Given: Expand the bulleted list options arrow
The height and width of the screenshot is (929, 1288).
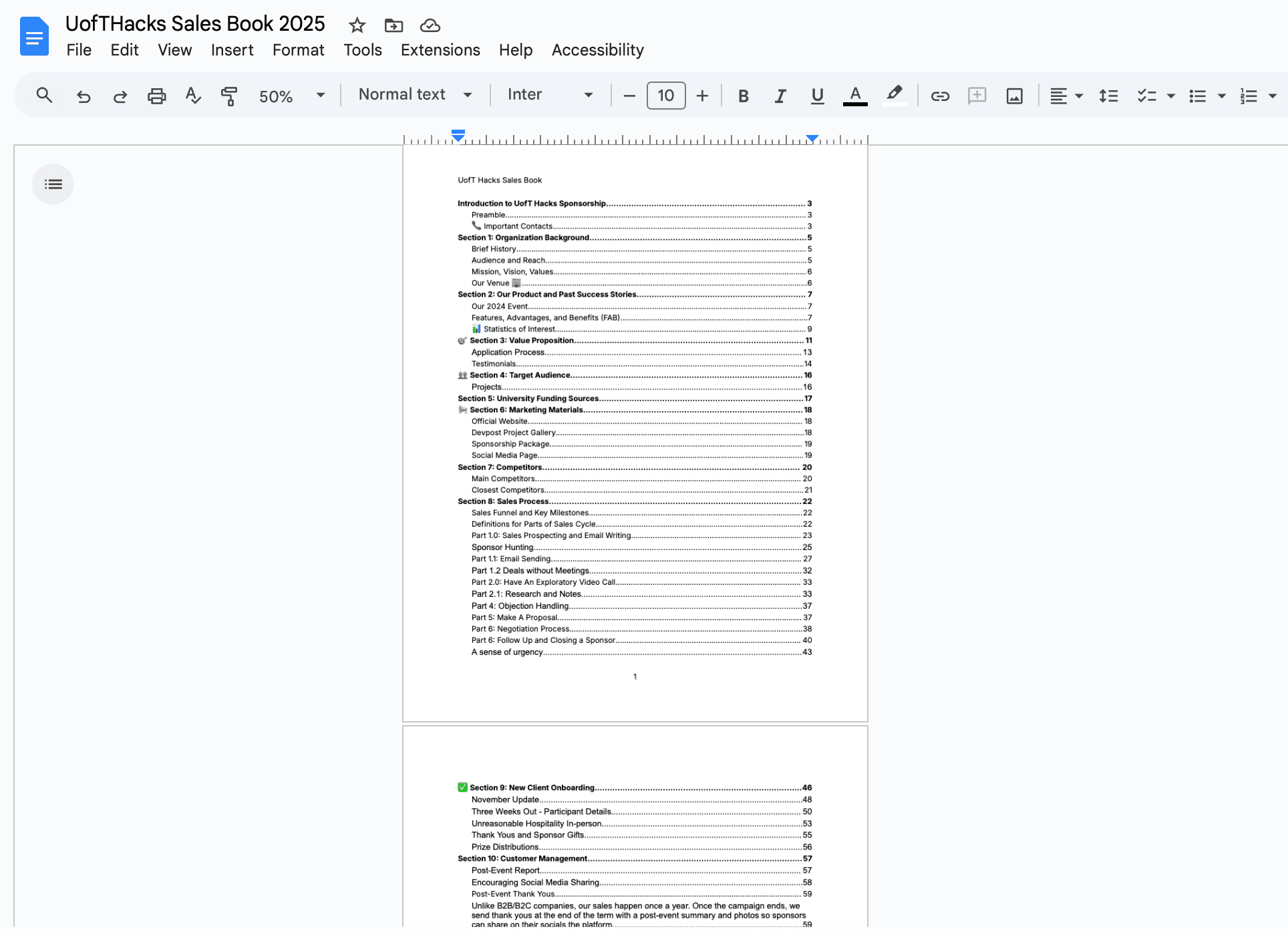Looking at the screenshot, I should (1221, 96).
